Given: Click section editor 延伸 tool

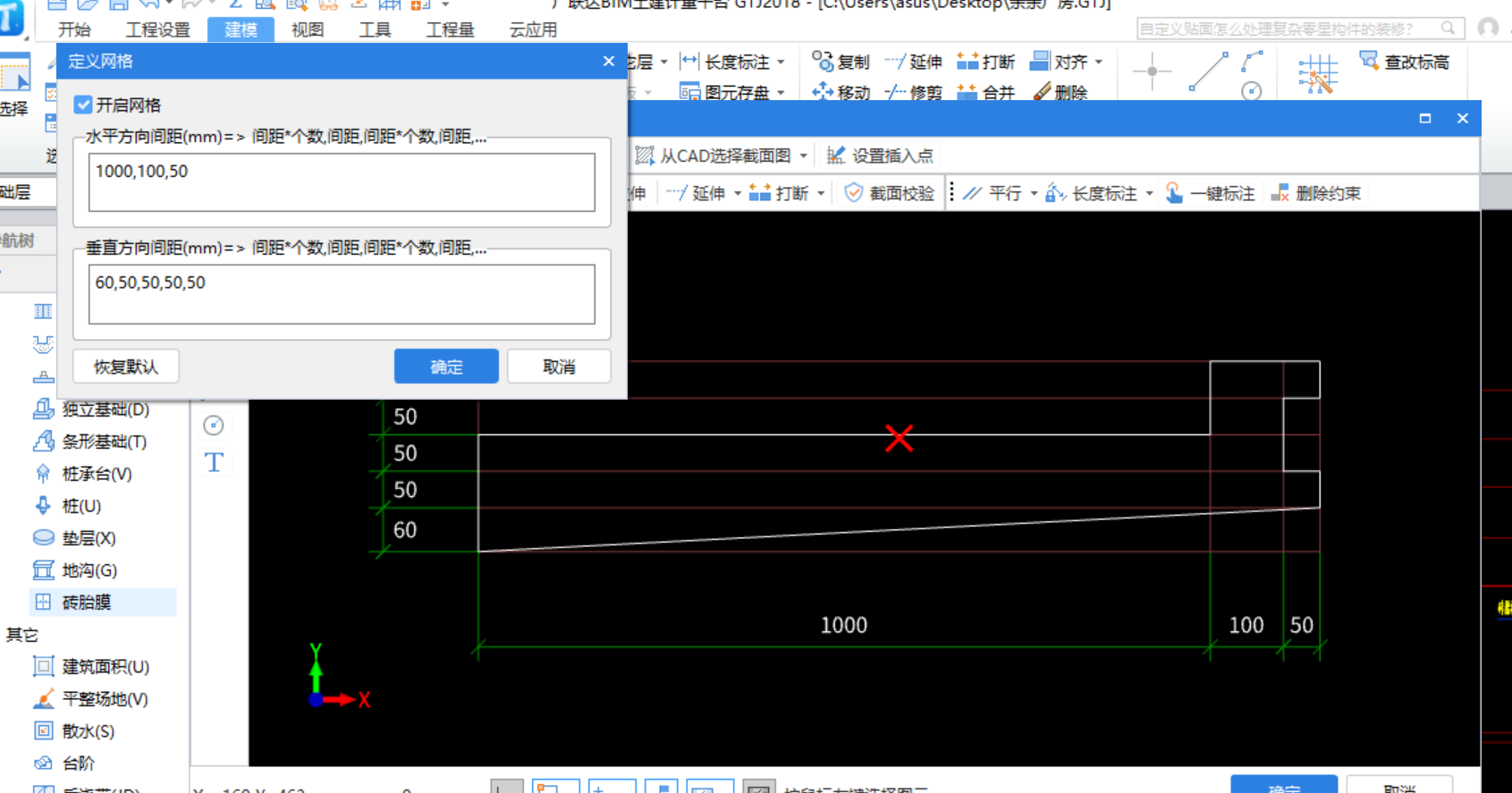Looking at the screenshot, I should (697, 193).
